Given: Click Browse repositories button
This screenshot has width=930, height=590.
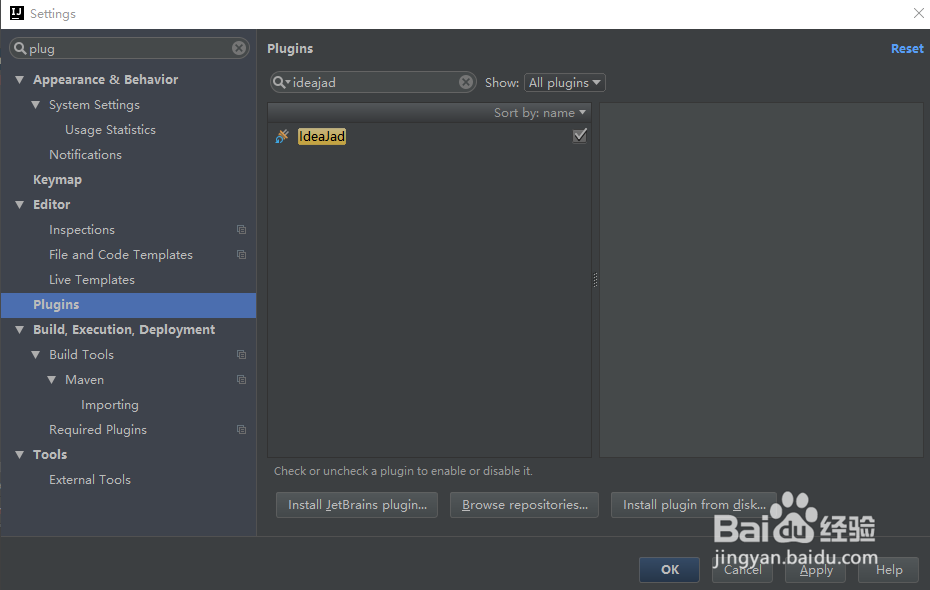Looking at the screenshot, I should [524, 505].
